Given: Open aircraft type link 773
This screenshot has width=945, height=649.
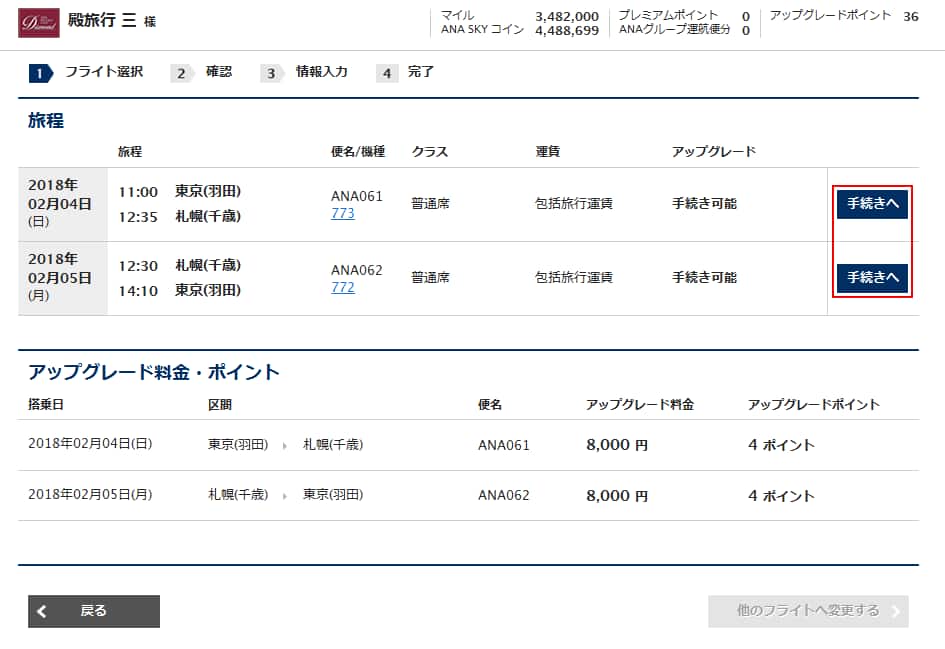Looking at the screenshot, I should 342,213.
